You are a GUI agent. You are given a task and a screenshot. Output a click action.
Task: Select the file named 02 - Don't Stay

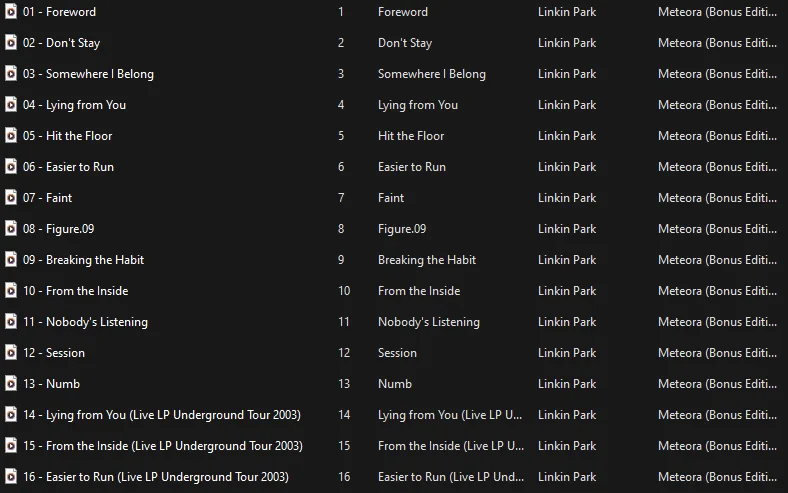pyautogui.click(x=61, y=43)
